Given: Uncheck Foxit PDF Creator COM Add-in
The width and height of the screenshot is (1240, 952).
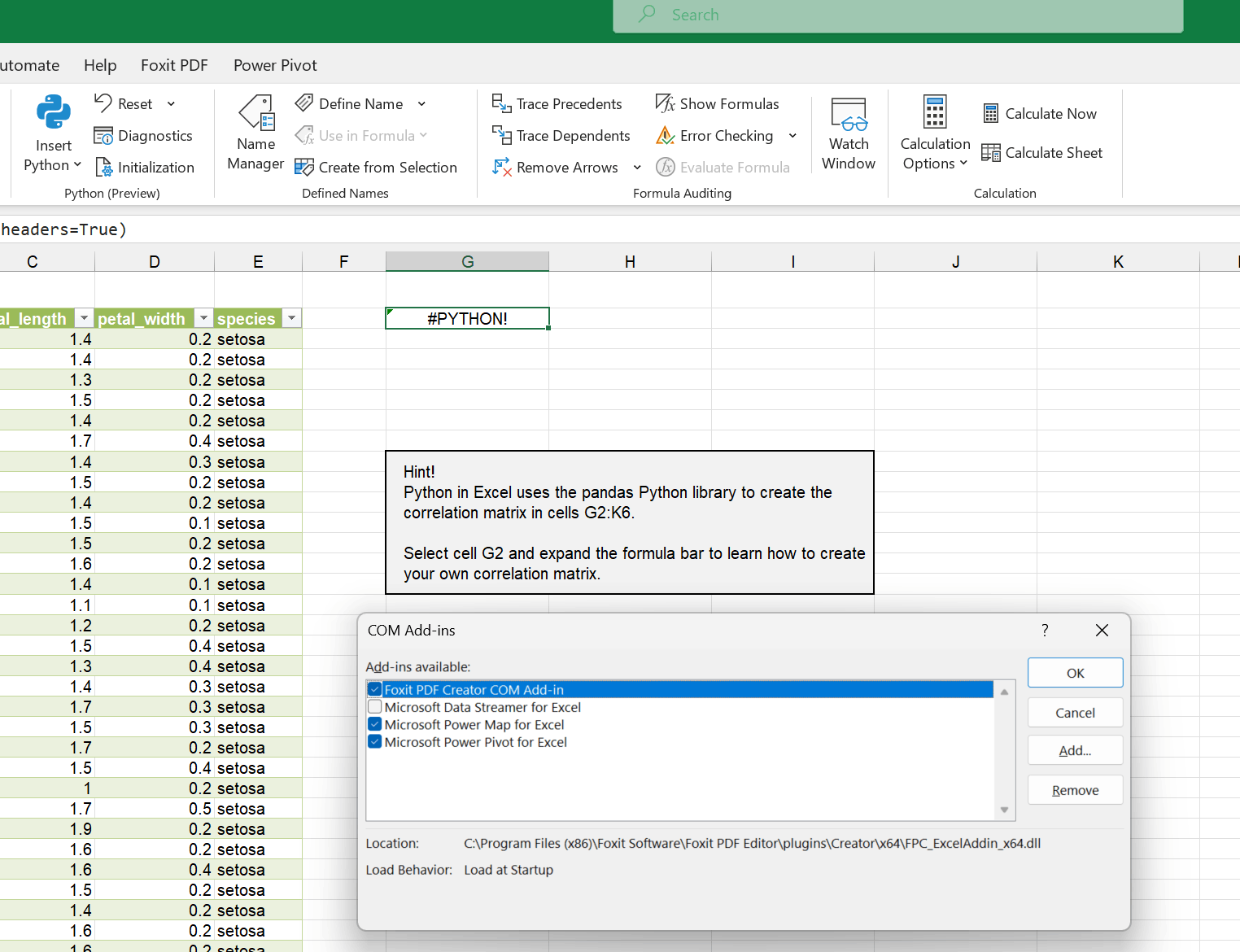Looking at the screenshot, I should pos(375,690).
